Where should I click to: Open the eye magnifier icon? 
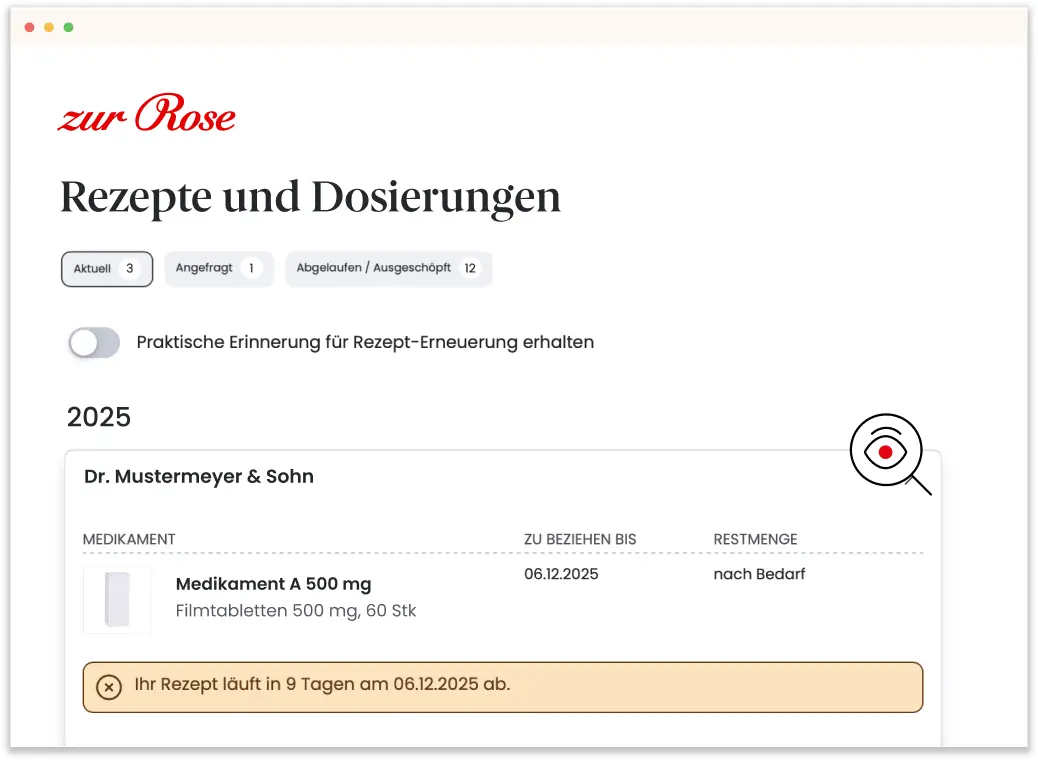point(890,454)
